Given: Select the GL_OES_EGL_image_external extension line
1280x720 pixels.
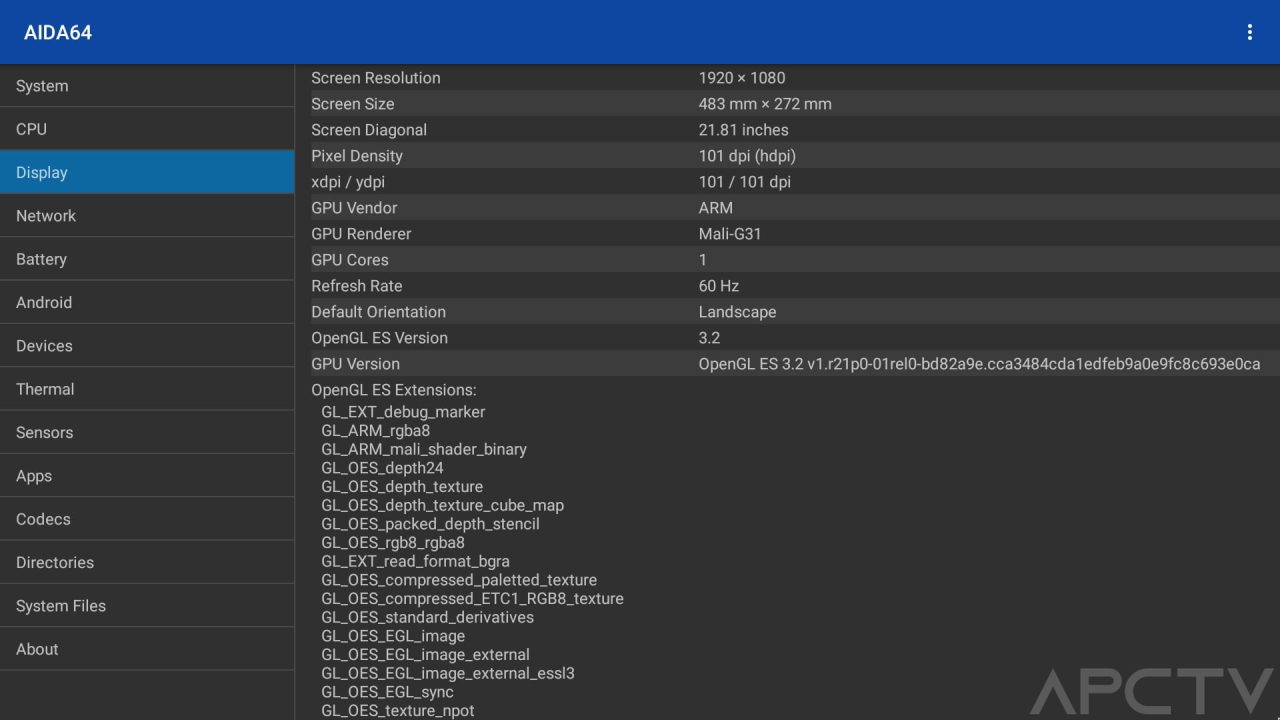Looking at the screenshot, I should point(425,655).
